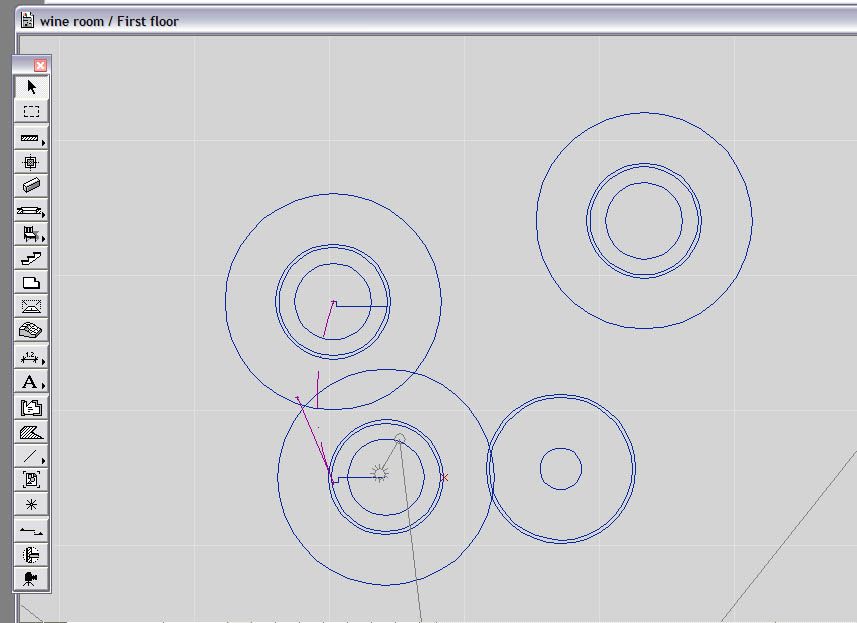The width and height of the screenshot is (857, 623).
Task: Select the small circle inside the right ring
Action: pyautogui.click(x=561, y=469)
